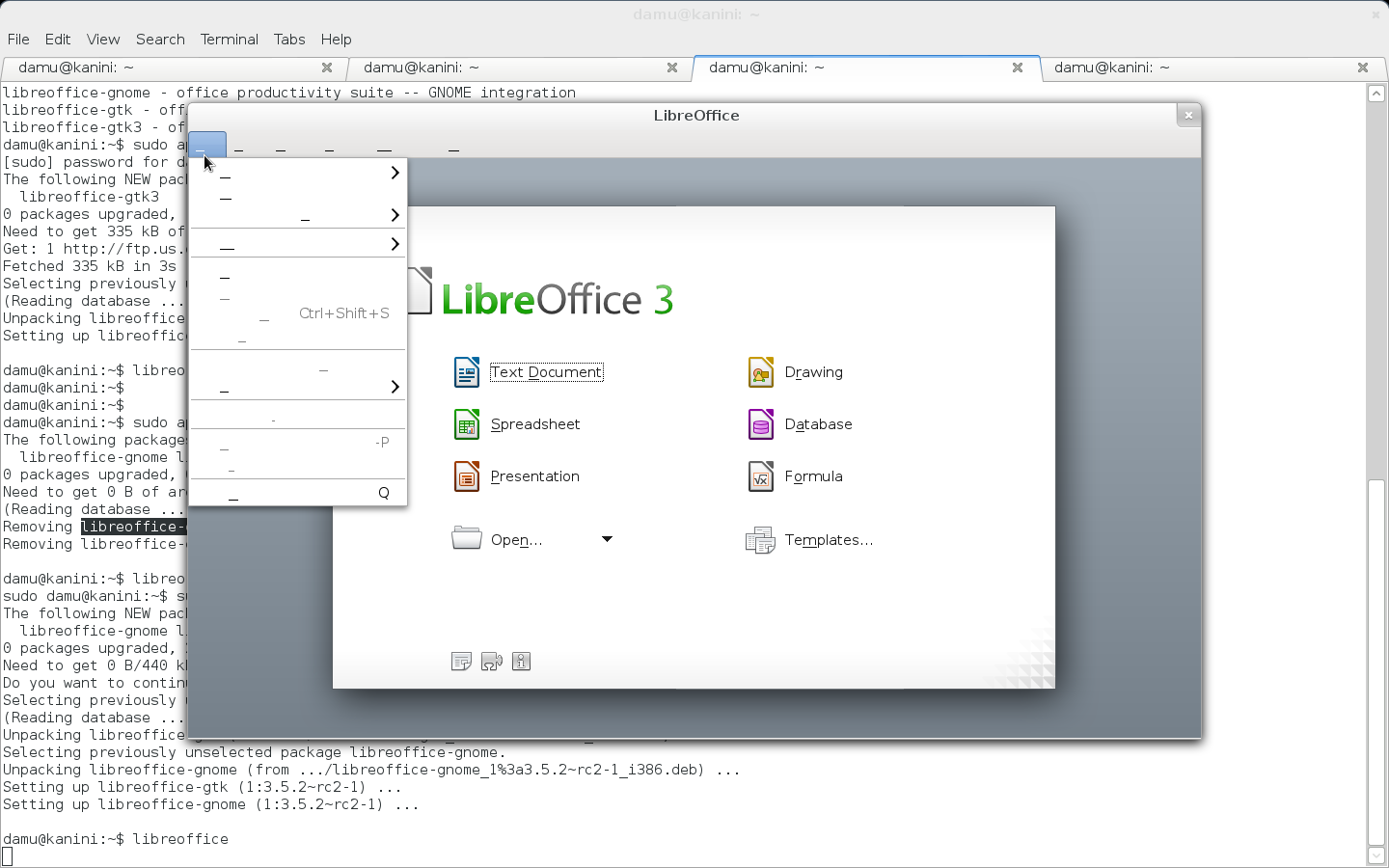Open the terminal File menu
Viewport: 1389px width, 868px height.
point(18,40)
